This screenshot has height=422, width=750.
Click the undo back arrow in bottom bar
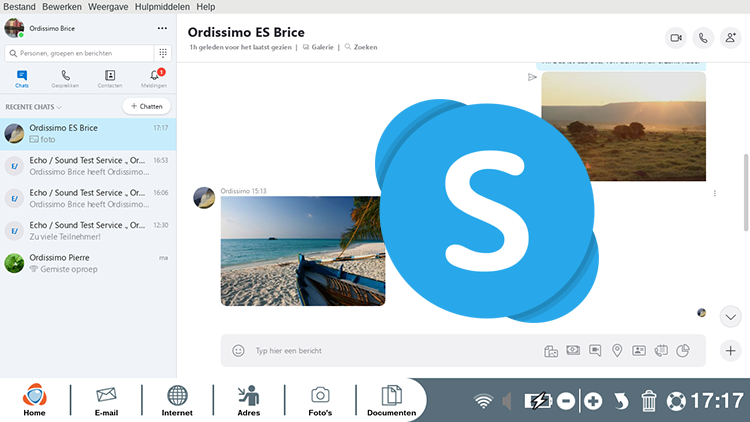pos(621,401)
